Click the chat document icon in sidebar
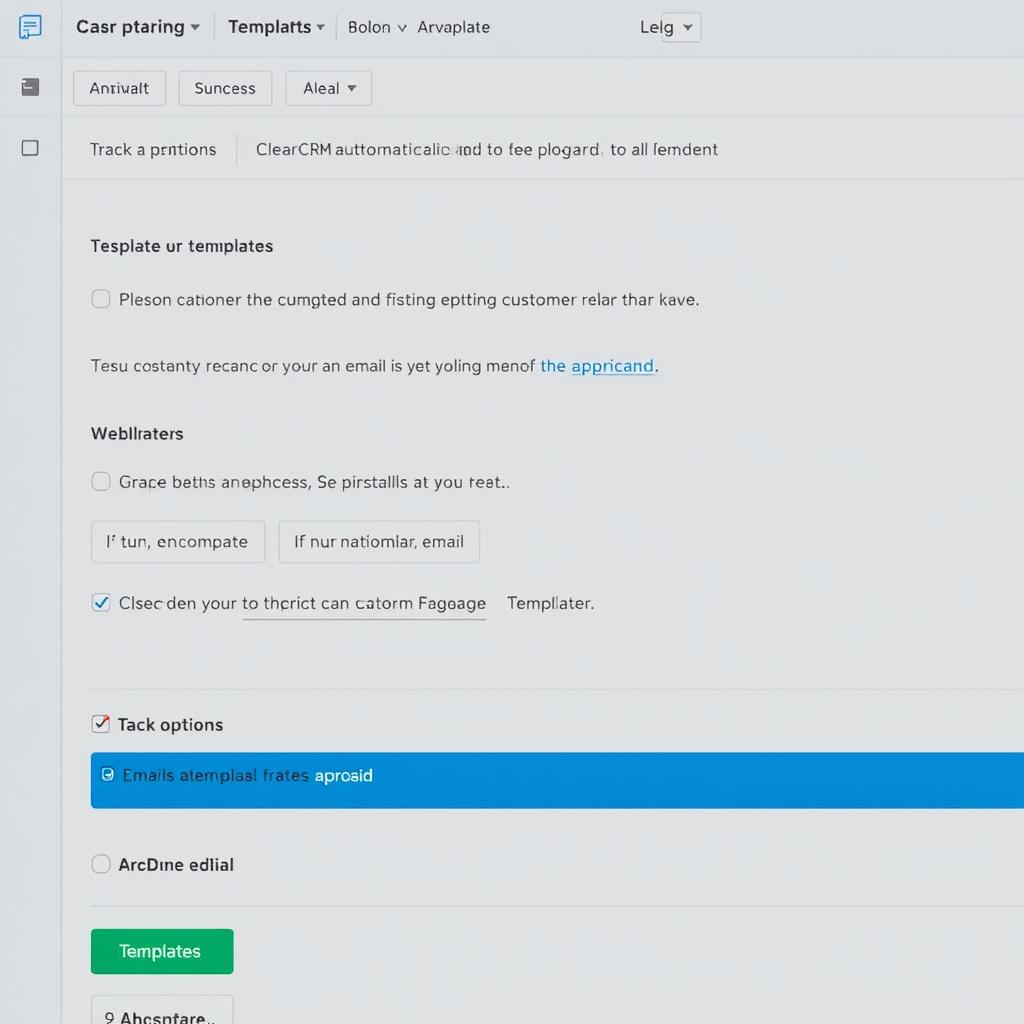The width and height of the screenshot is (1024, 1024). pos(30,27)
